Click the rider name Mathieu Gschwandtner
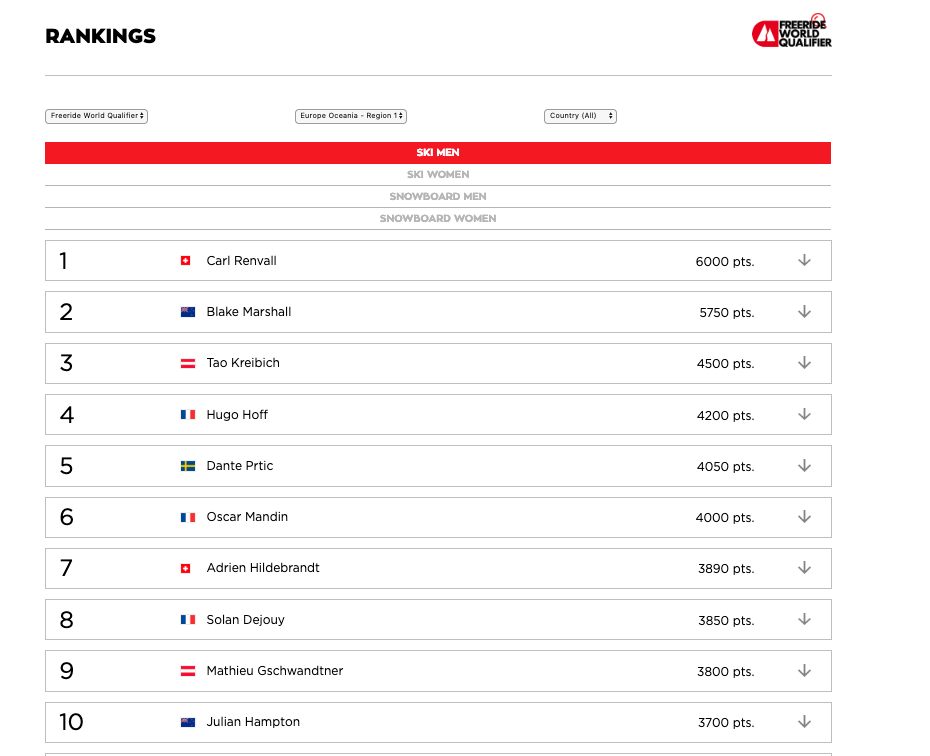The height and width of the screenshot is (756, 930). point(274,671)
